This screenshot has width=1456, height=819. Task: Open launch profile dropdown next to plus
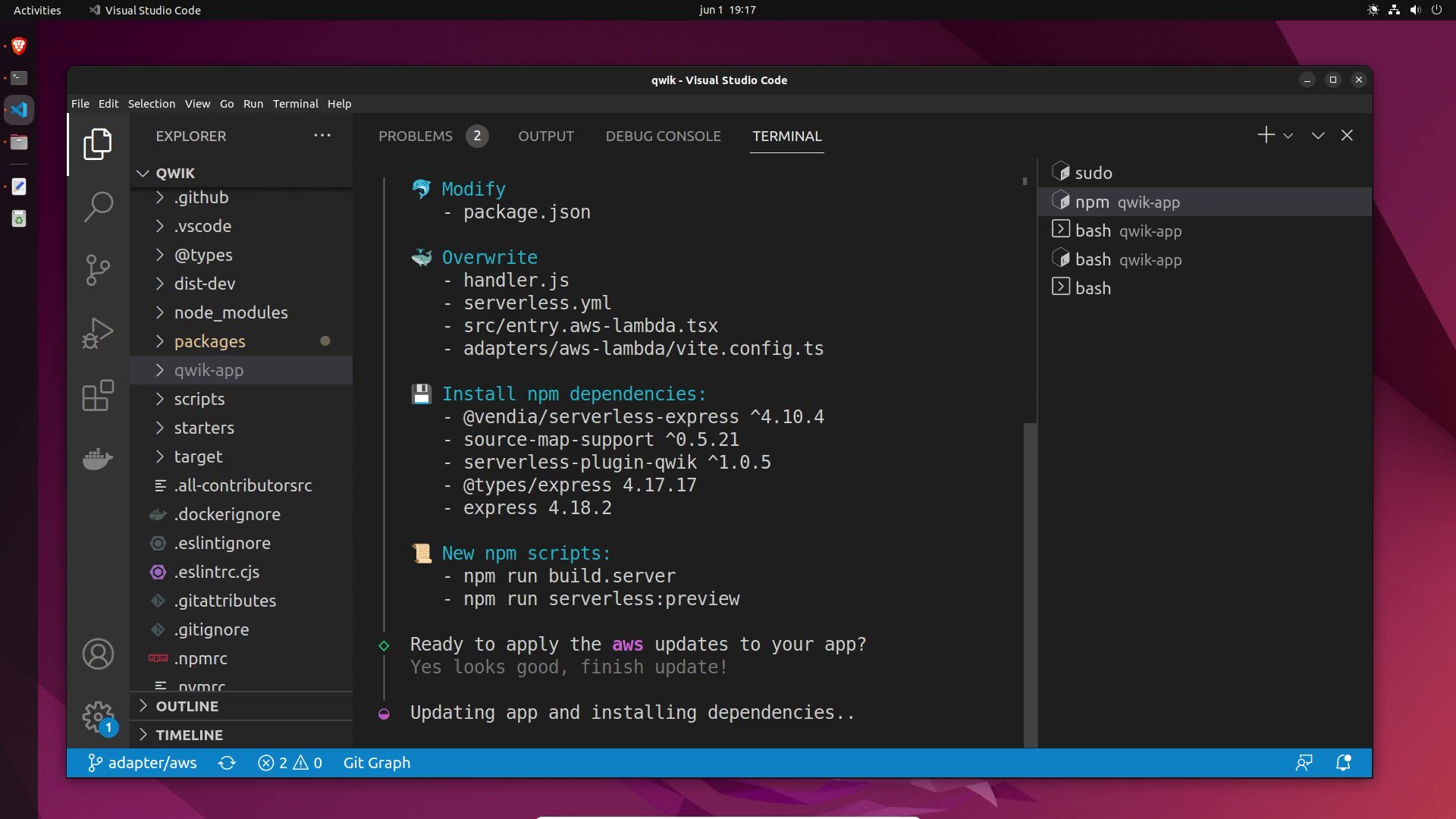pyautogui.click(x=1288, y=136)
